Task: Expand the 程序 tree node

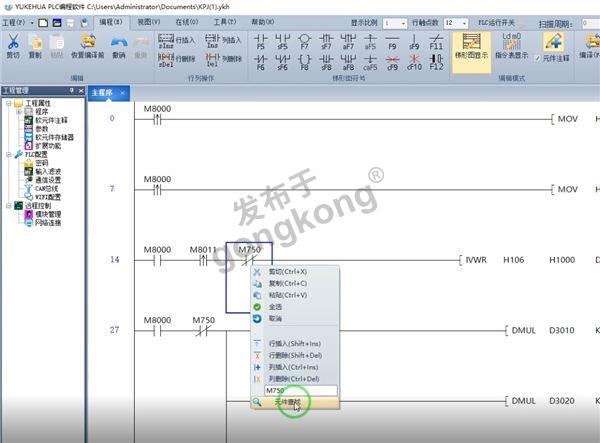Action: click(x=18, y=111)
